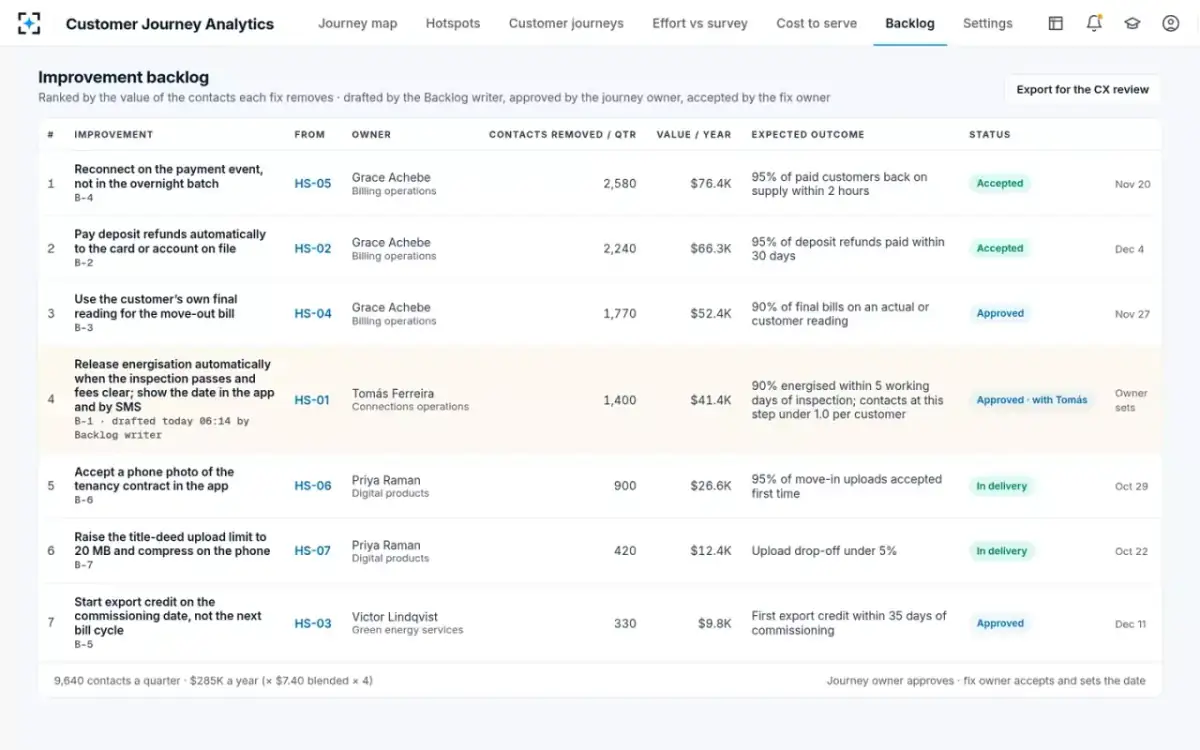Screen dimensions: 1200x750
Task: Click the 2,240 contacts removed cell
Action: pyautogui.click(x=620, y=249)
